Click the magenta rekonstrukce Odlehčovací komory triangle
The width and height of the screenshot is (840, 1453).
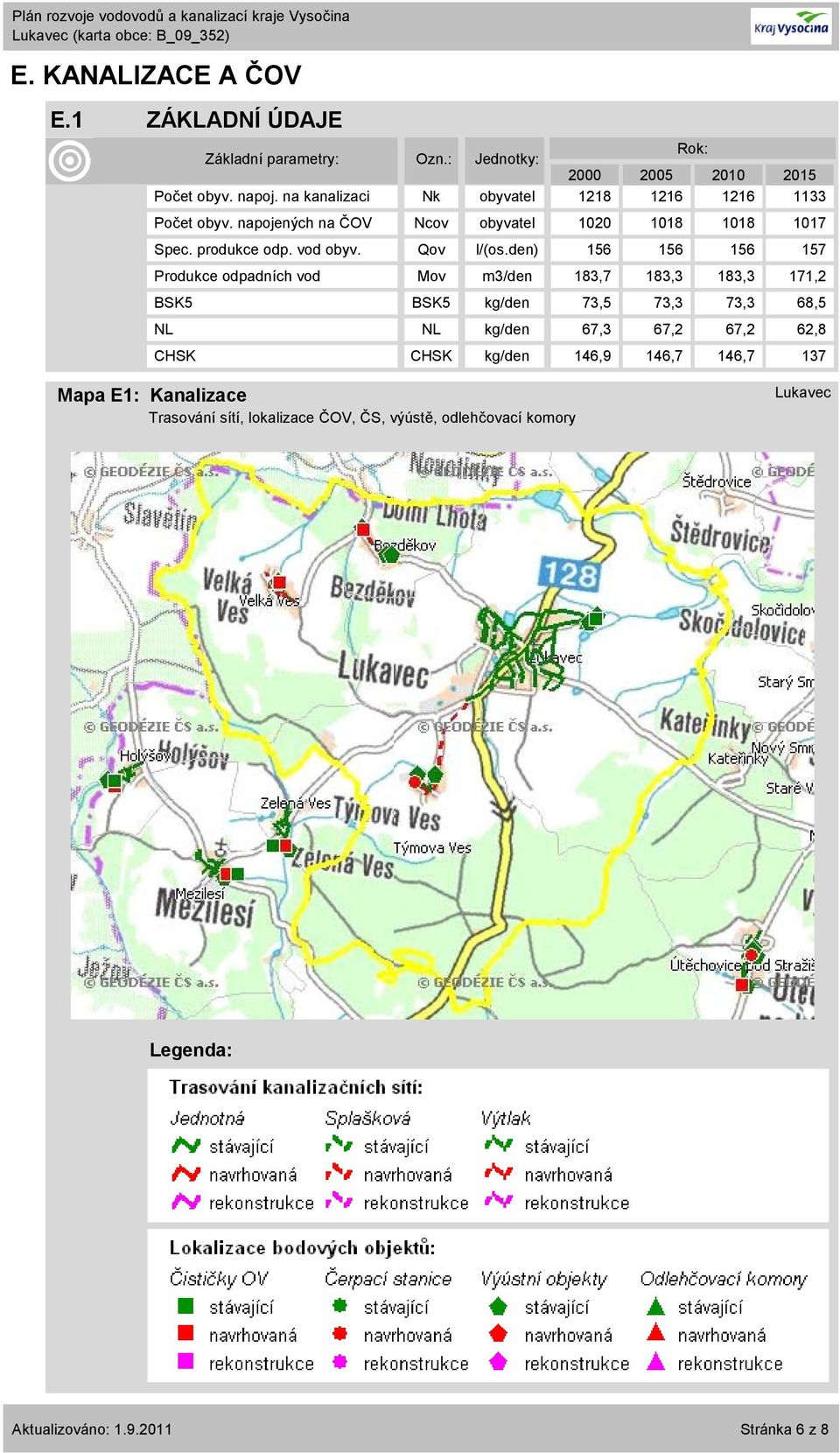[655, 1361]
